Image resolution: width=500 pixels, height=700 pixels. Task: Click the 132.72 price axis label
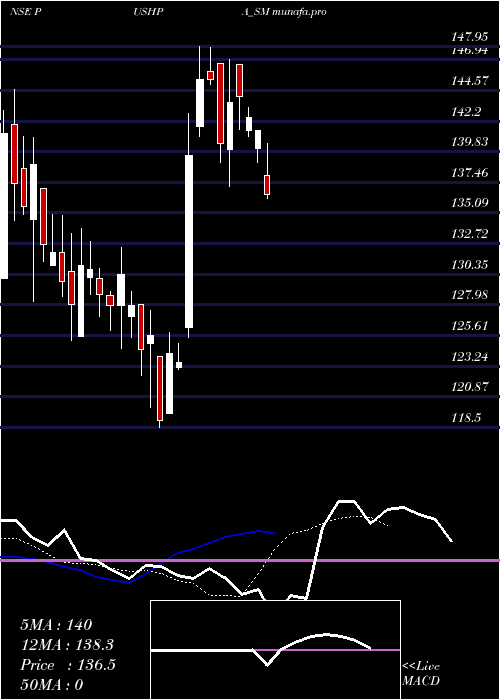coord(469,234)
